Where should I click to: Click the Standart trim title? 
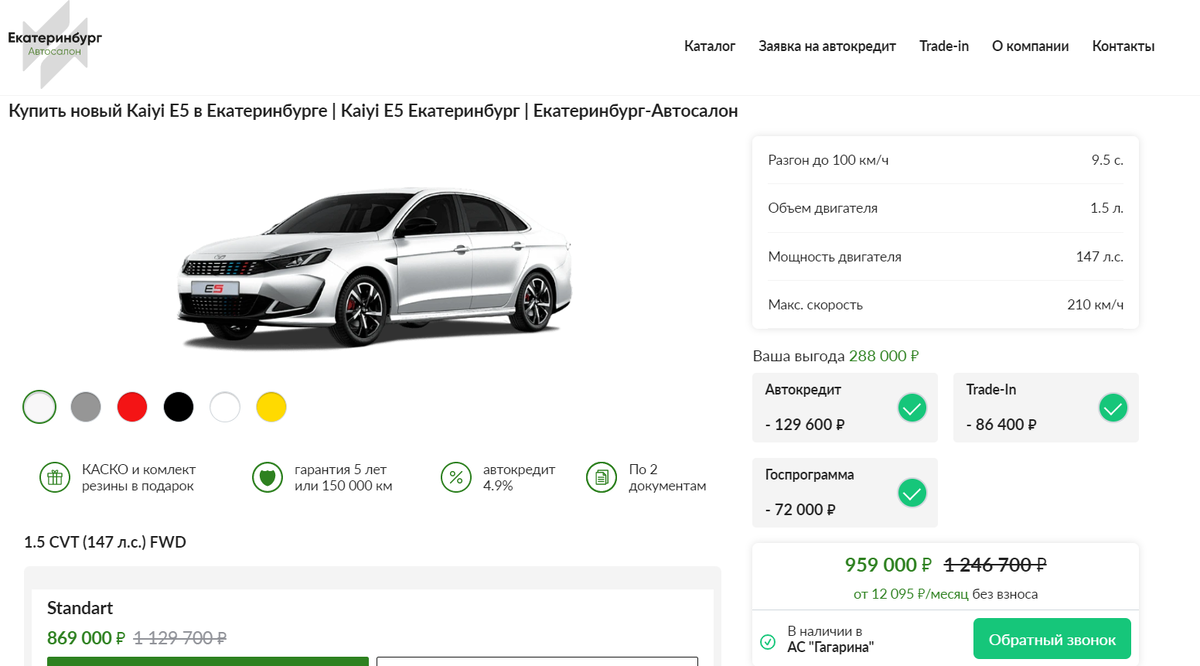(x=80, y=608)
